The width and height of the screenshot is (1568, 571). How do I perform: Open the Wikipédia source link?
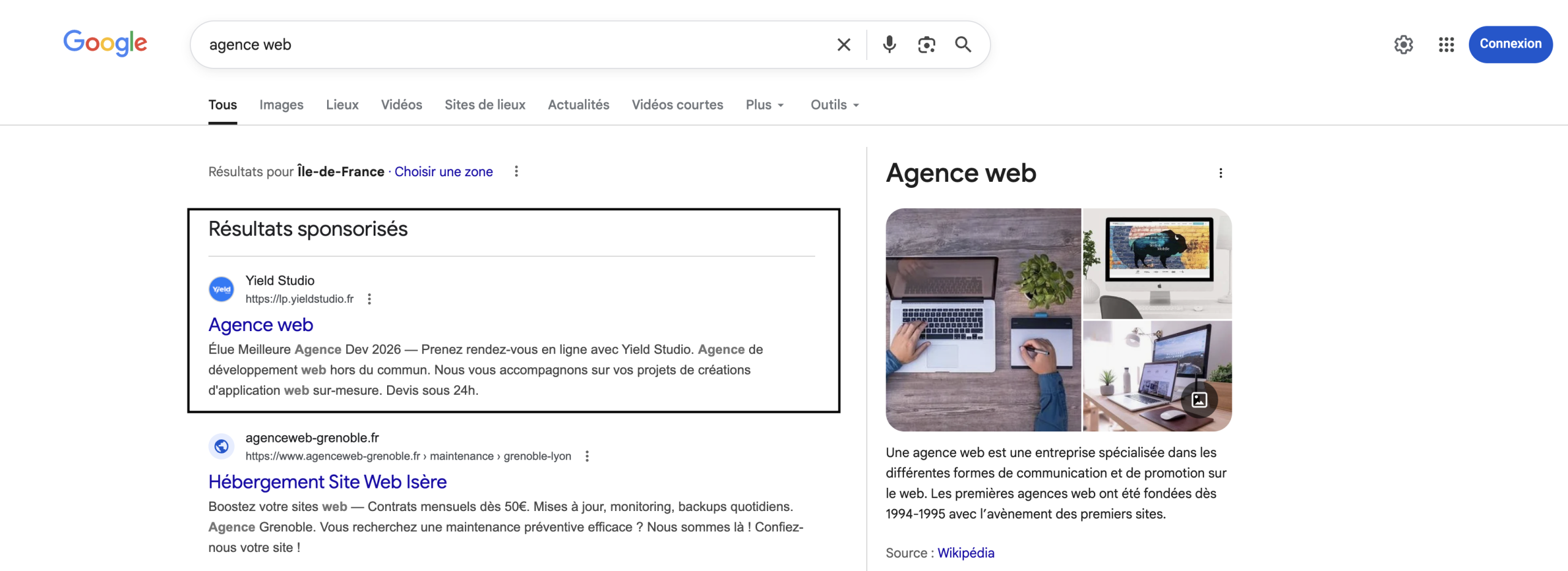pyautogui.click(x=967, y=553)
